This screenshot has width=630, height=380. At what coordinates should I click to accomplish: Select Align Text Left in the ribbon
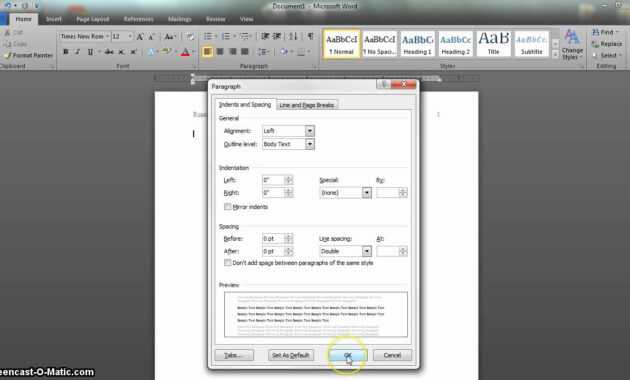pyautogui.click(x=207, y=52)
